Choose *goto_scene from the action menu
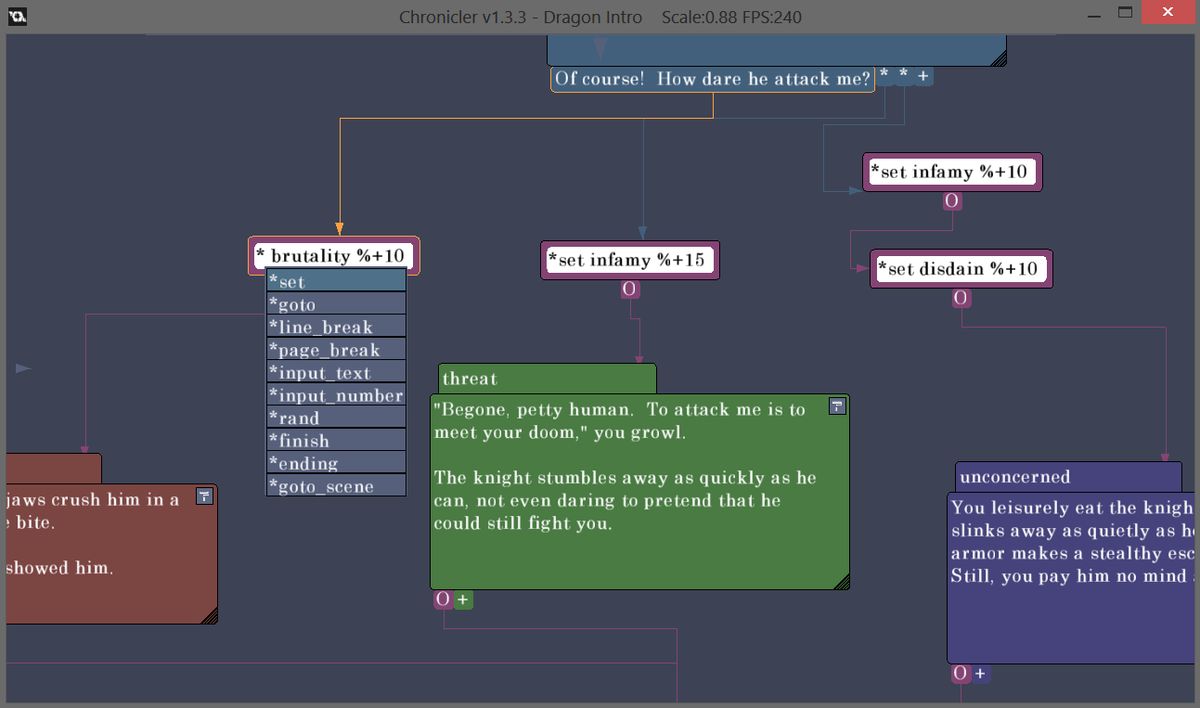 pyautogui.click(x=336, y=486)
